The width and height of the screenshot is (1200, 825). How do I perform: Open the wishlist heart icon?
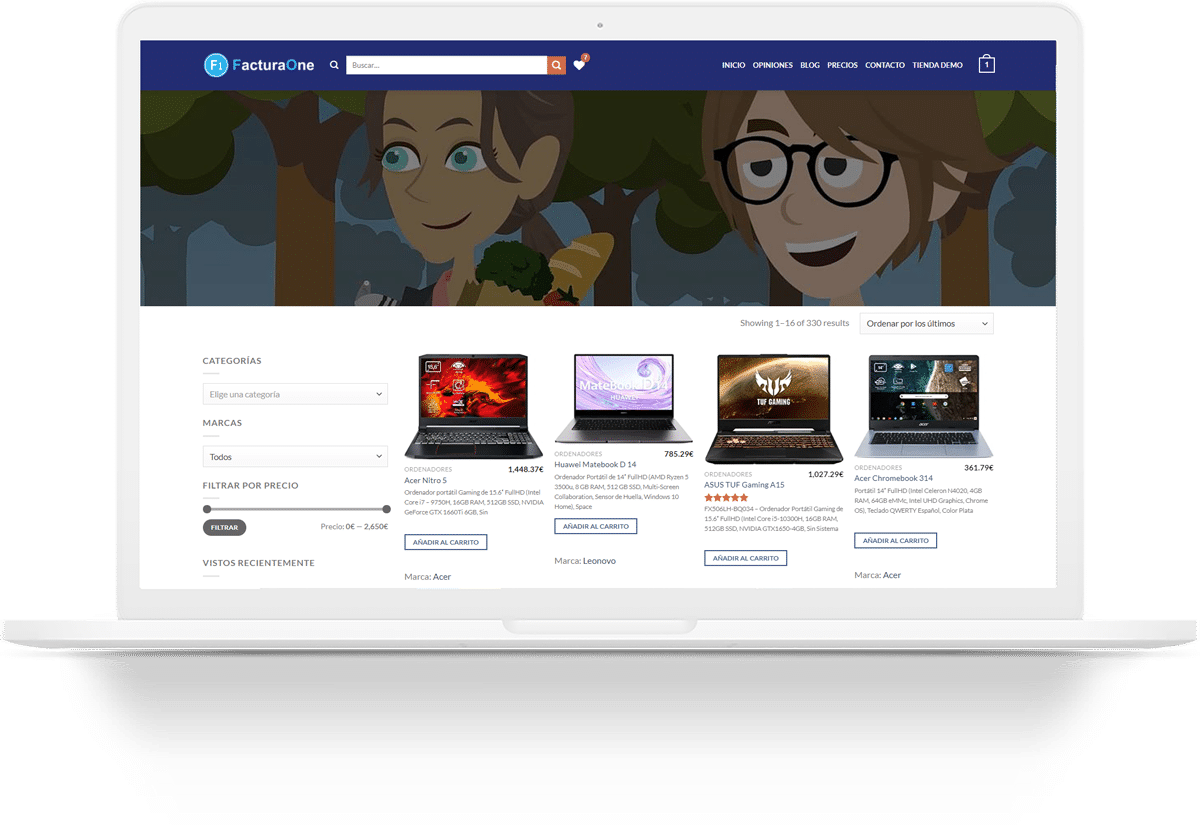point(579,65)
